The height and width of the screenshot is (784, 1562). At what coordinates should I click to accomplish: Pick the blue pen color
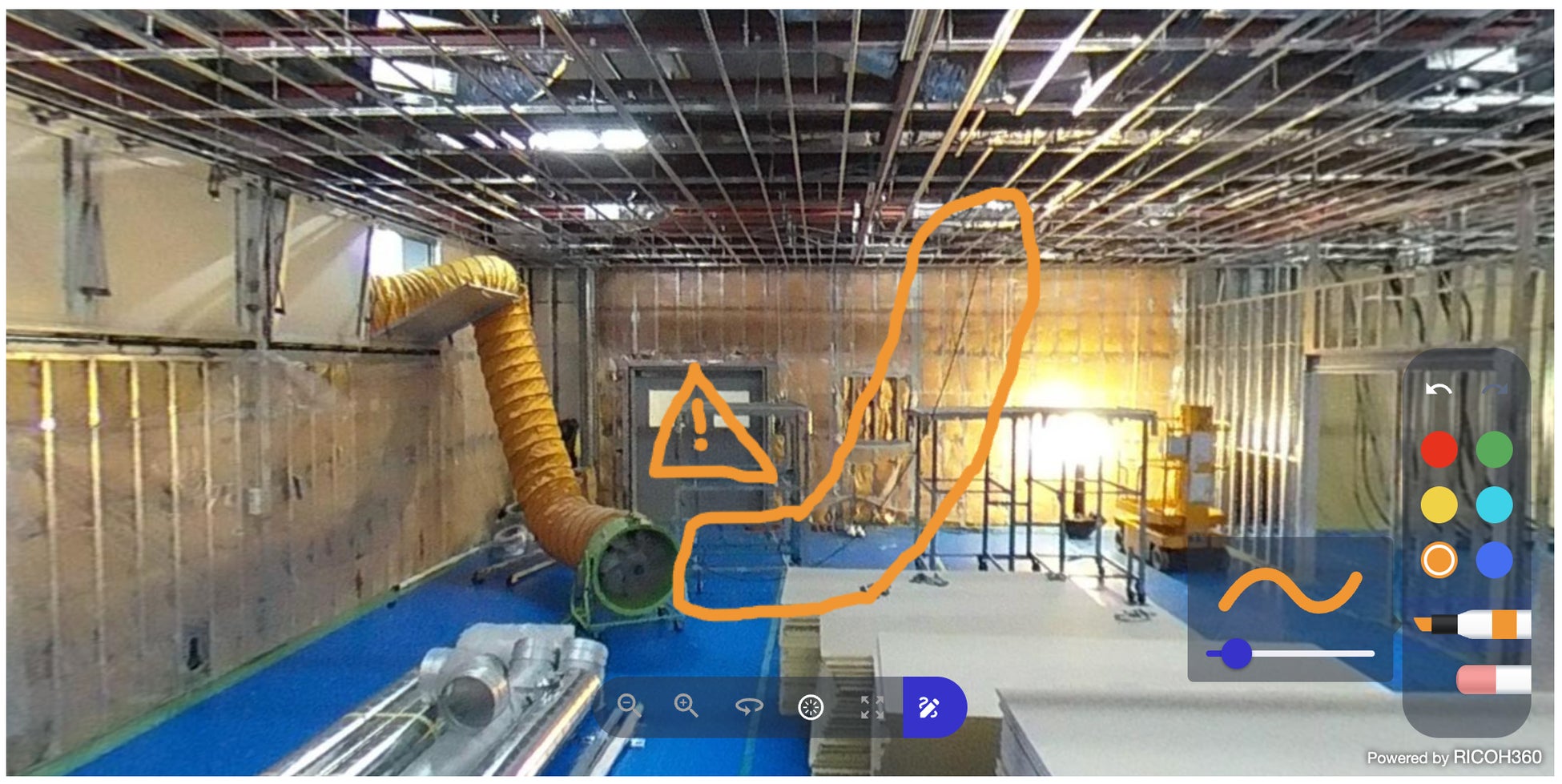tap(1495, 560)
